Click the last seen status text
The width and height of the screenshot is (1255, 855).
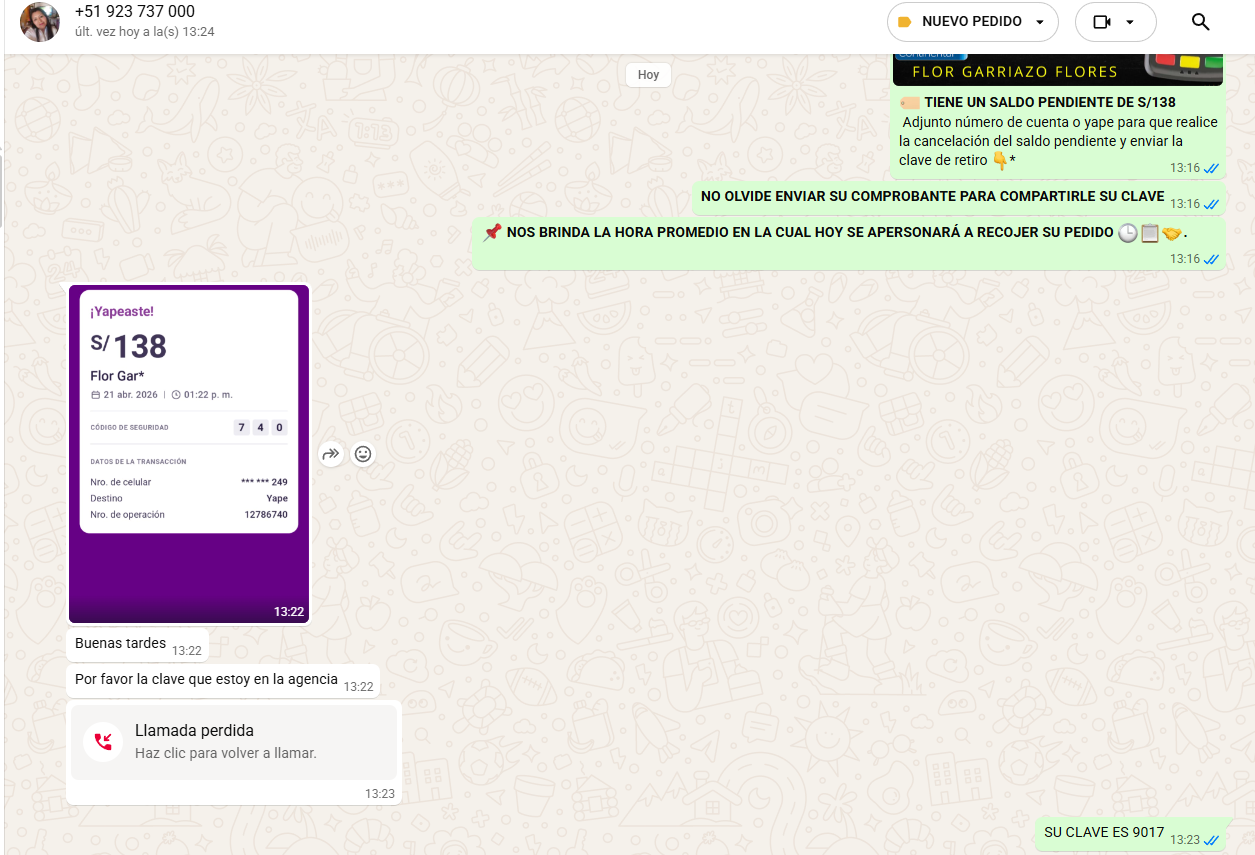coord(145,32)
